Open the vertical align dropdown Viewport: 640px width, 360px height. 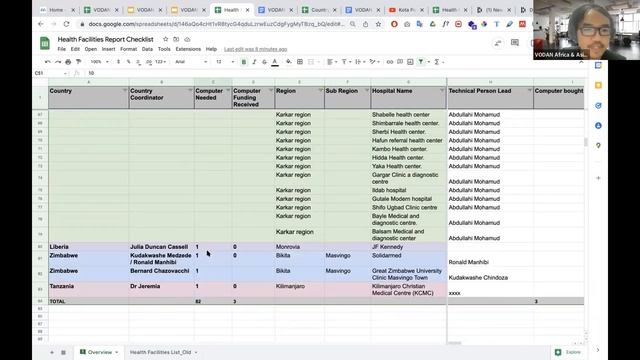click(346, 62)
